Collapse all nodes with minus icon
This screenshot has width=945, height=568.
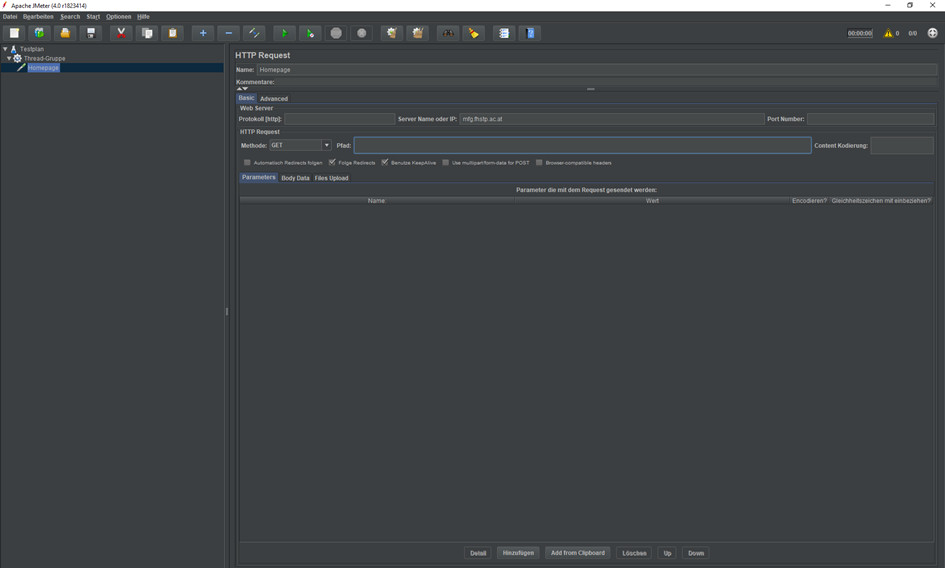point(228,33)
